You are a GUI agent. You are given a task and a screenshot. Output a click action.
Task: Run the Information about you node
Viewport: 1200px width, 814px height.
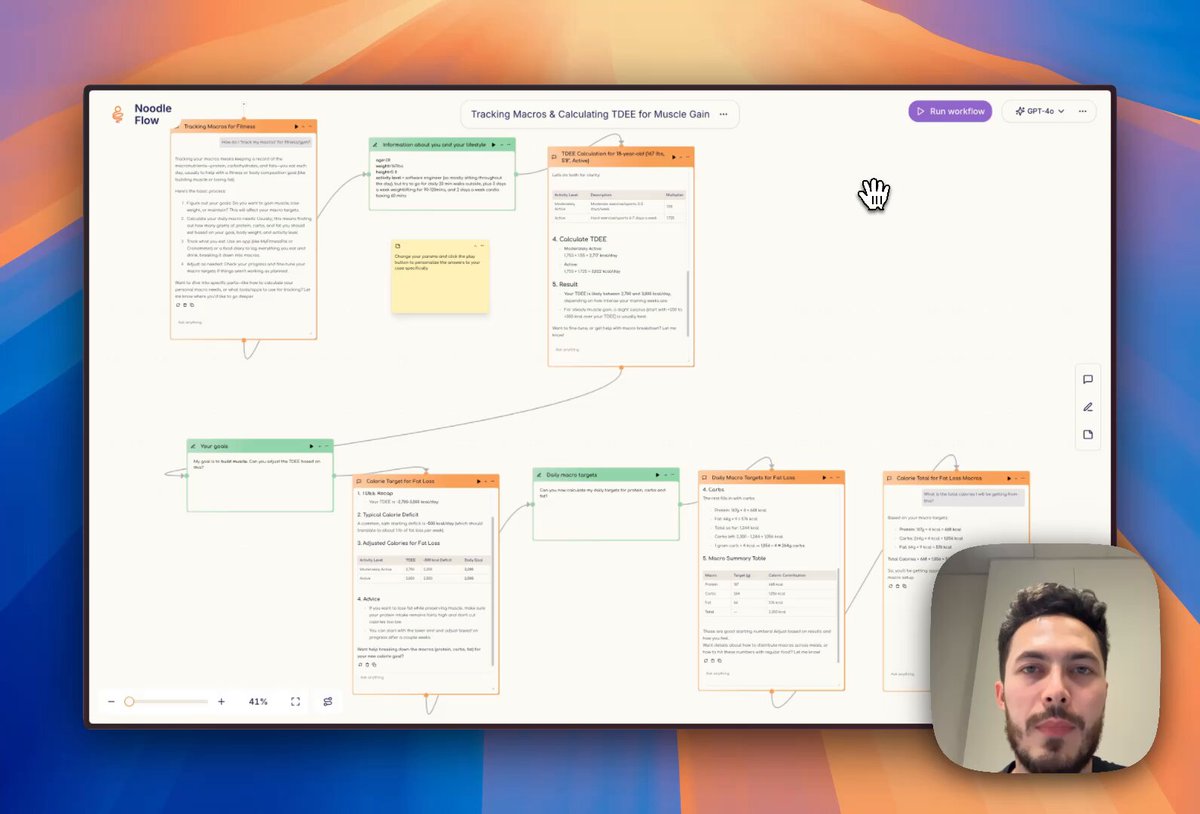coord(493,145)
